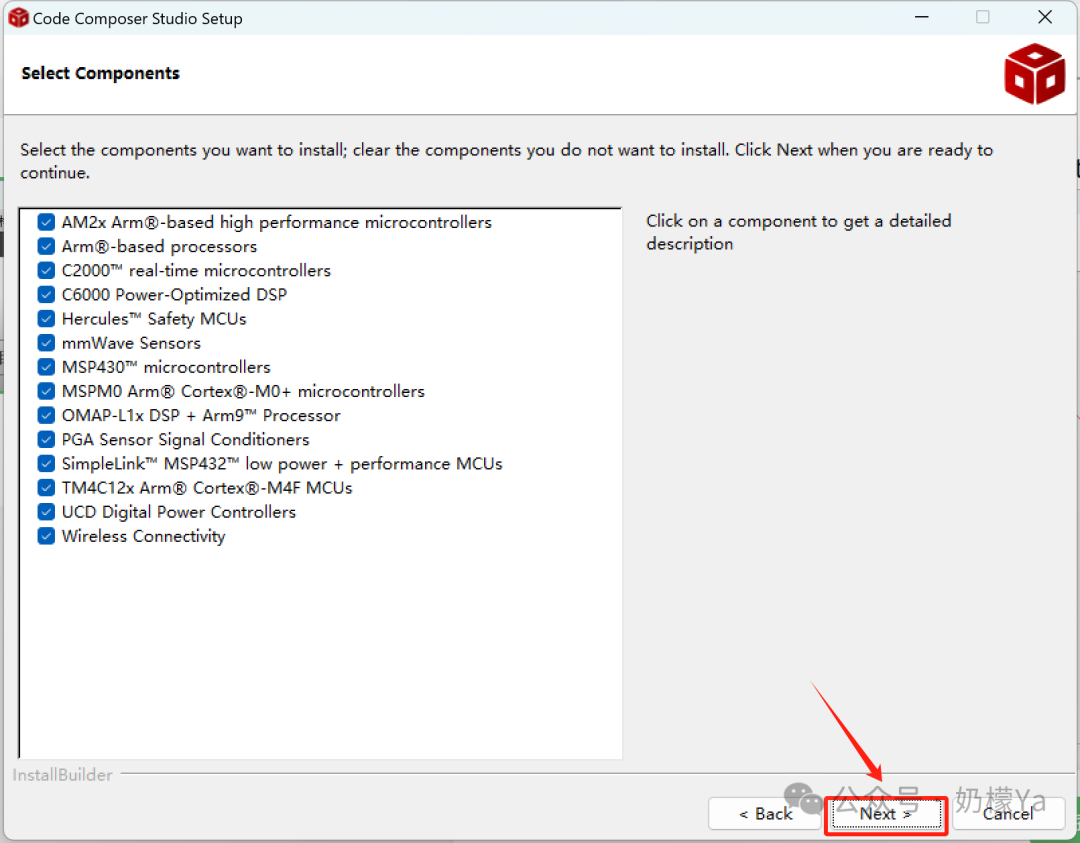Toggle the Wireless Connectivity checkbox
The image size is (1080, 843).
click(46, 536)
